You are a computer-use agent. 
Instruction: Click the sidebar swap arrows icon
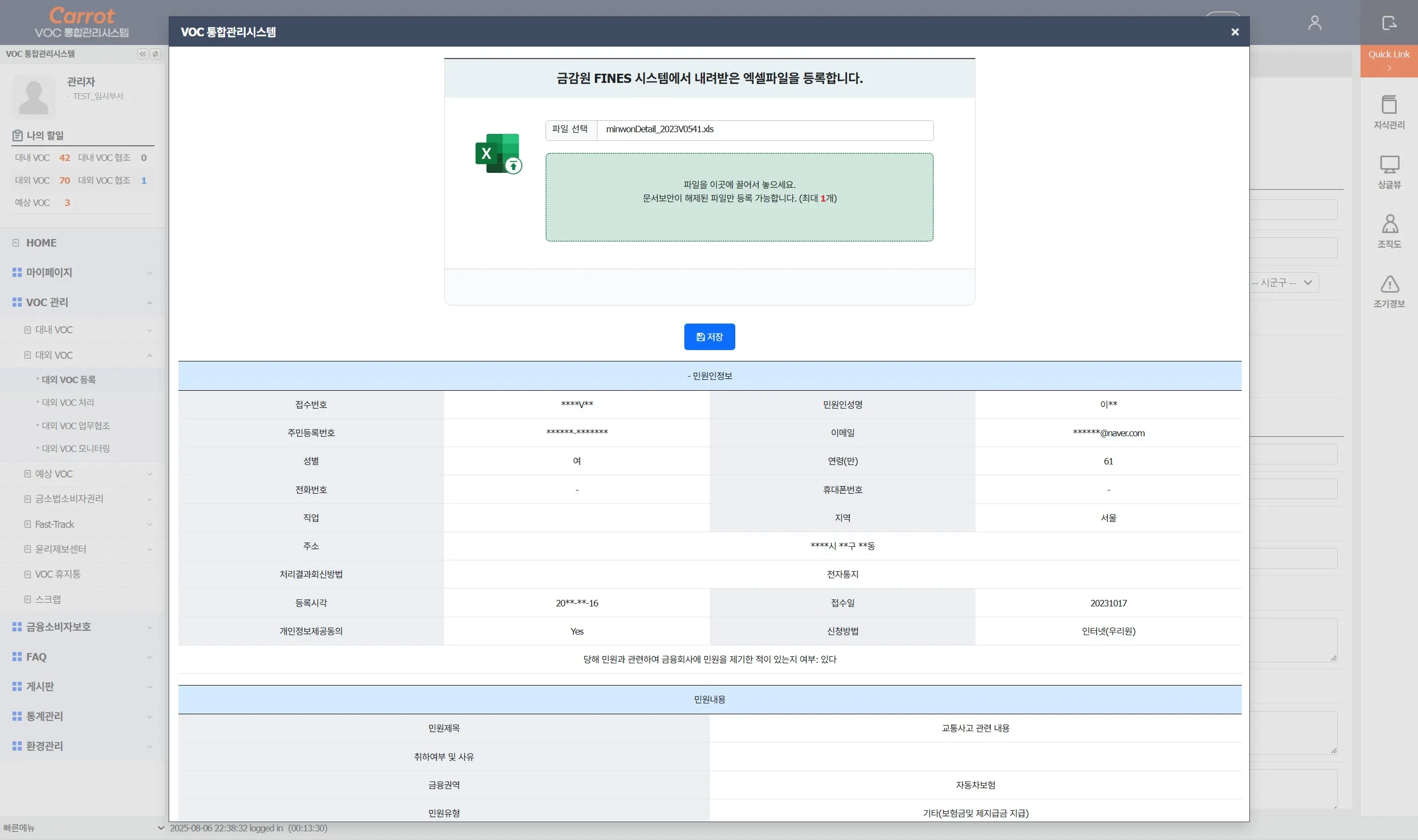pos(155,54)
